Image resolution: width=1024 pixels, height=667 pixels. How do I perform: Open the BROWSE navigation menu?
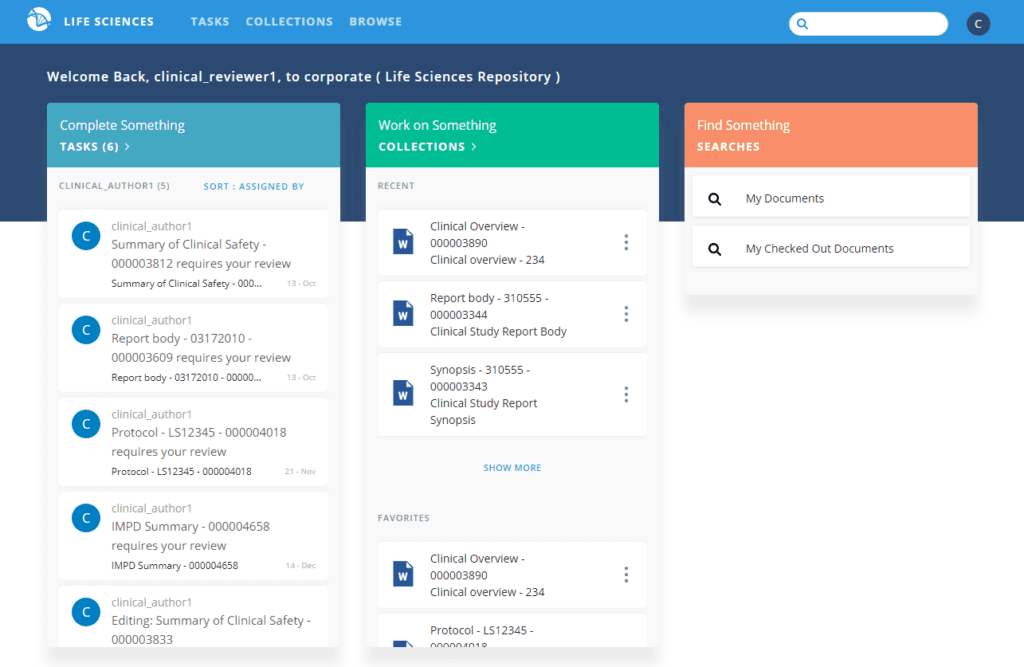click(375, 21)
